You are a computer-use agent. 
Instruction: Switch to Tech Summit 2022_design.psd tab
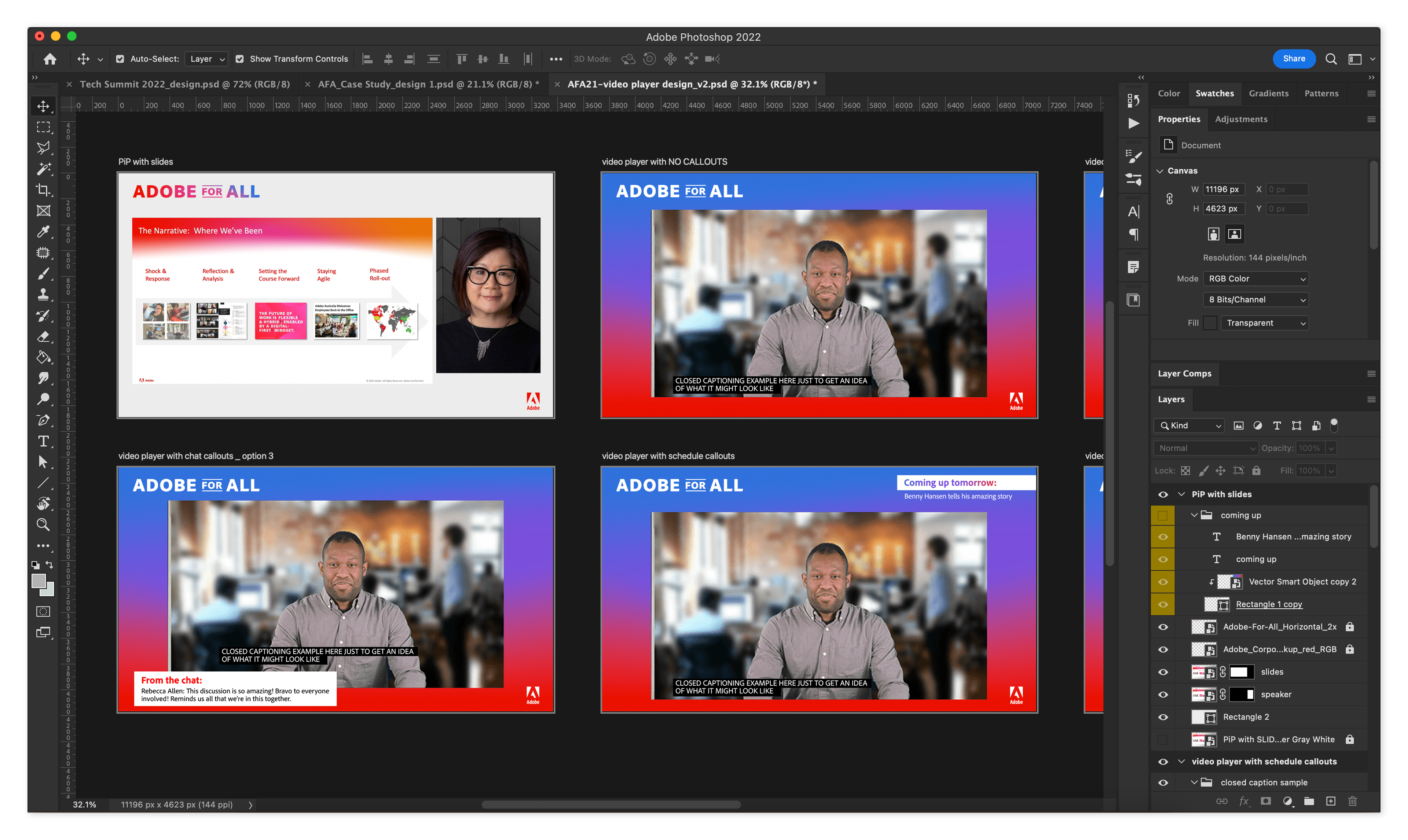coord(184,84)
